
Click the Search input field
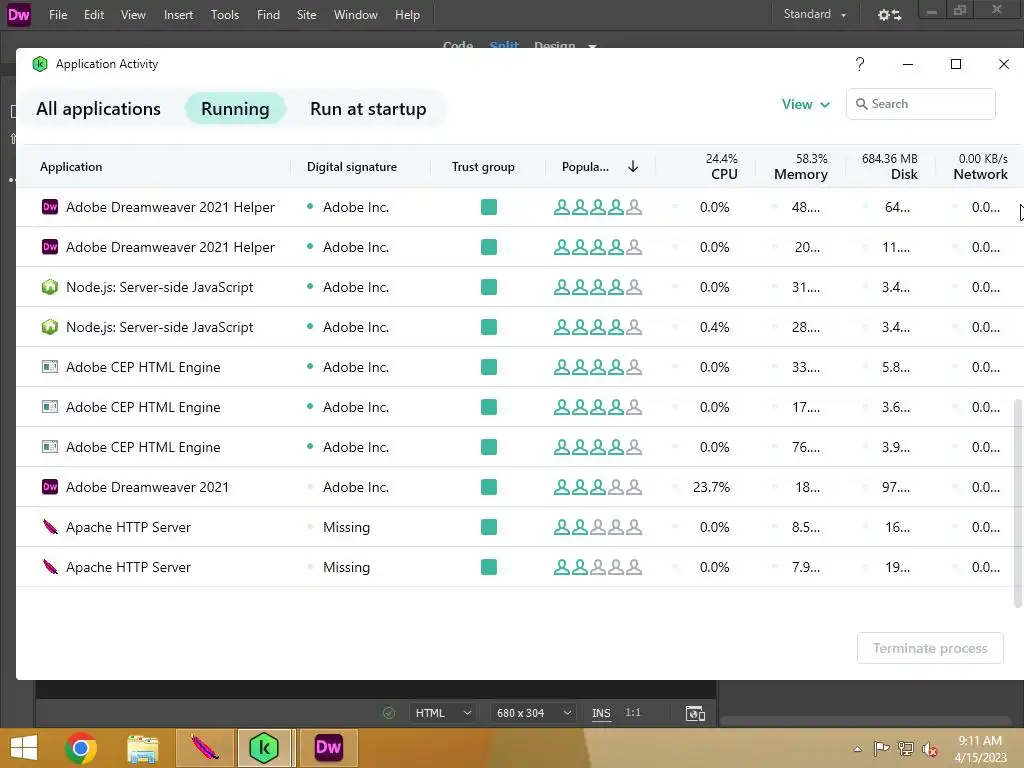(x=921, y=104)
